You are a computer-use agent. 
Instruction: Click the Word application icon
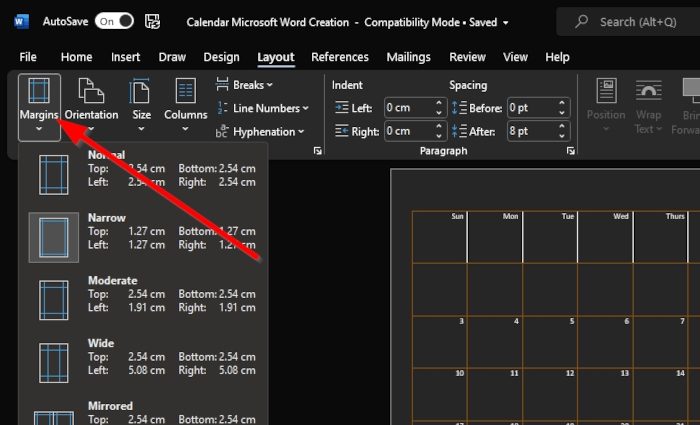pyautogui.click(x=21, y=21)
